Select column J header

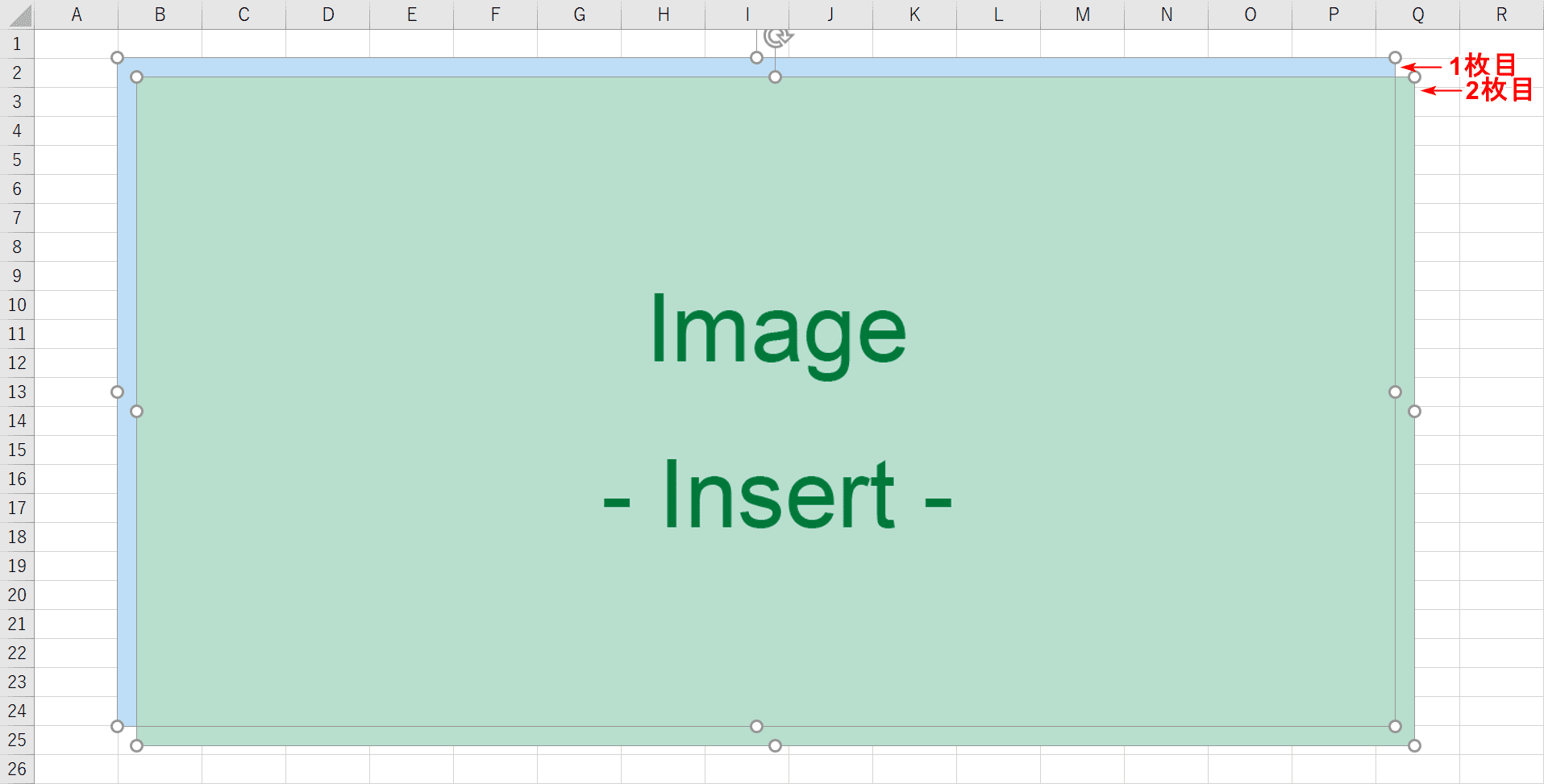tap(831, 15)
